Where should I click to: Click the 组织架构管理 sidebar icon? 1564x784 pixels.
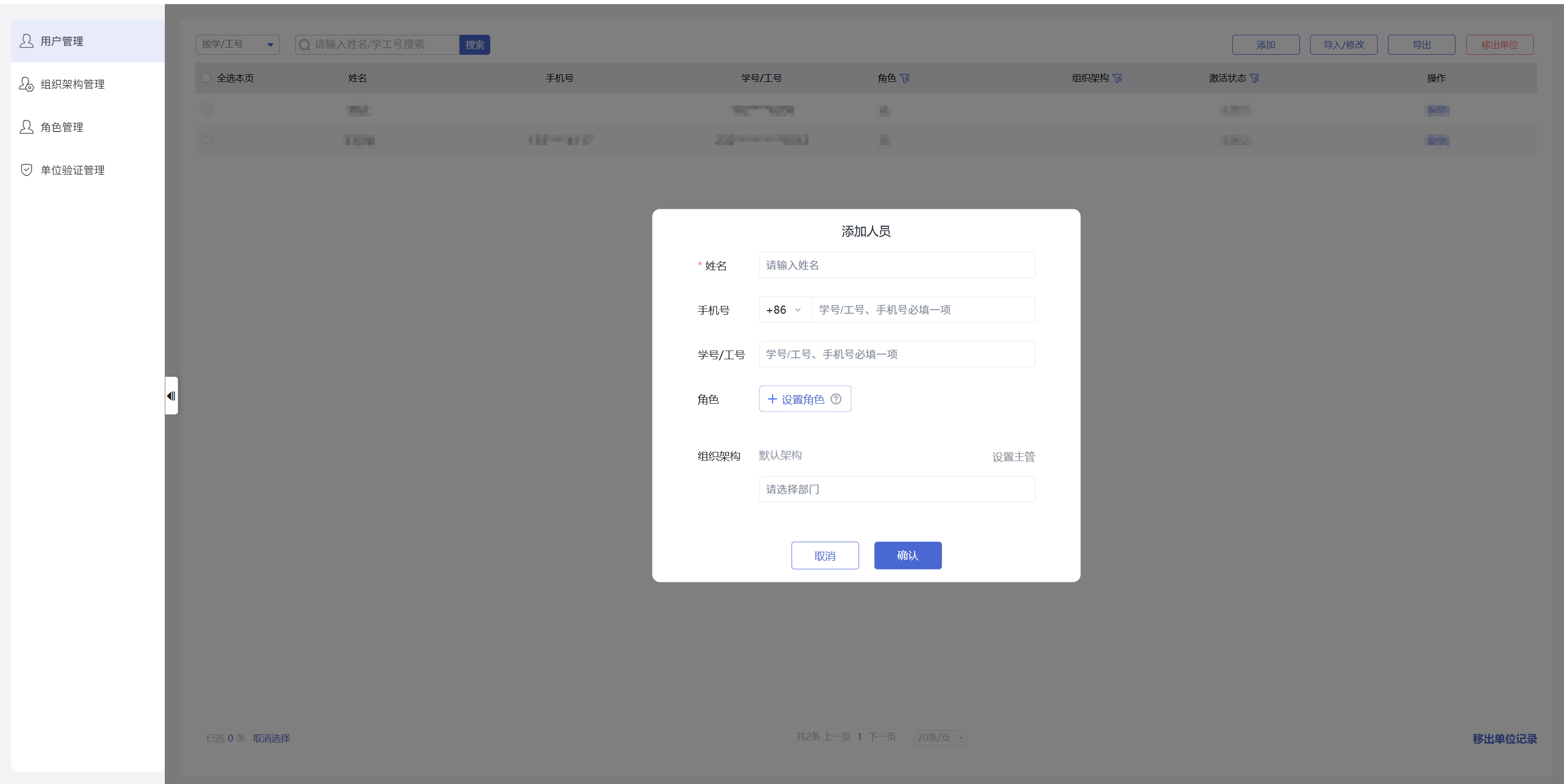point(26,84)
